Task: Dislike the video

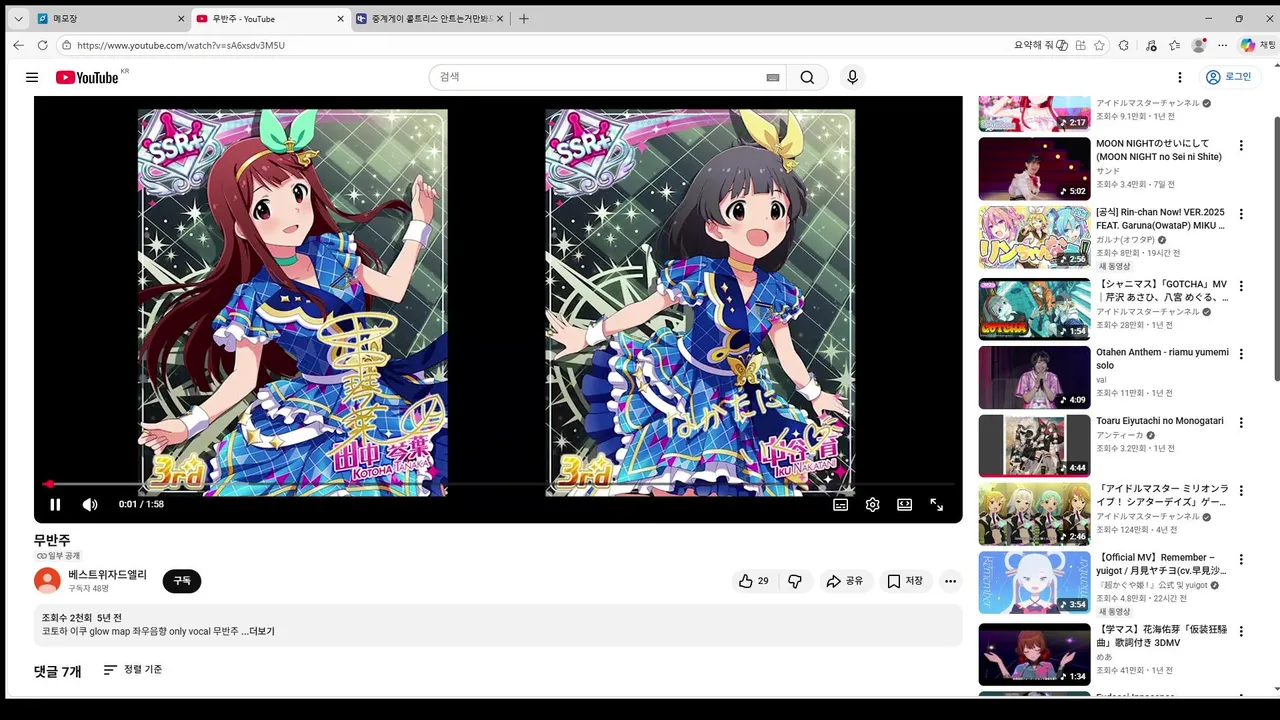Action: tap(795, 581)
